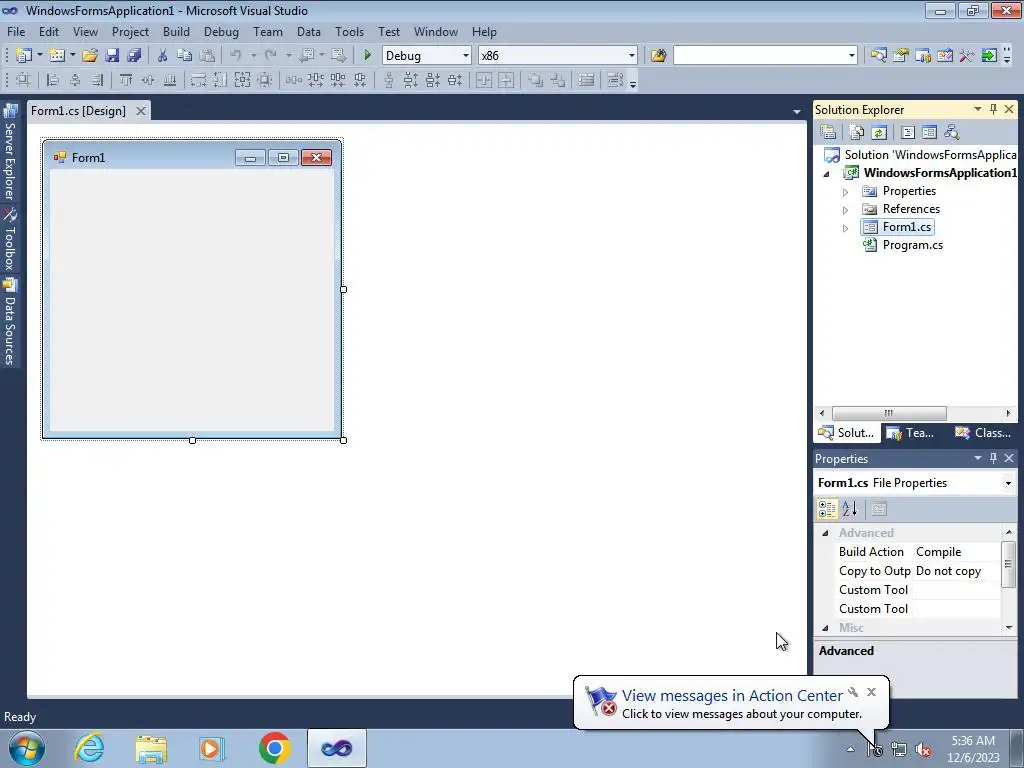The width and height of the screenshot is (1024, 768).
Task: Open the Data Sources side tab
Action: point(10,322)
